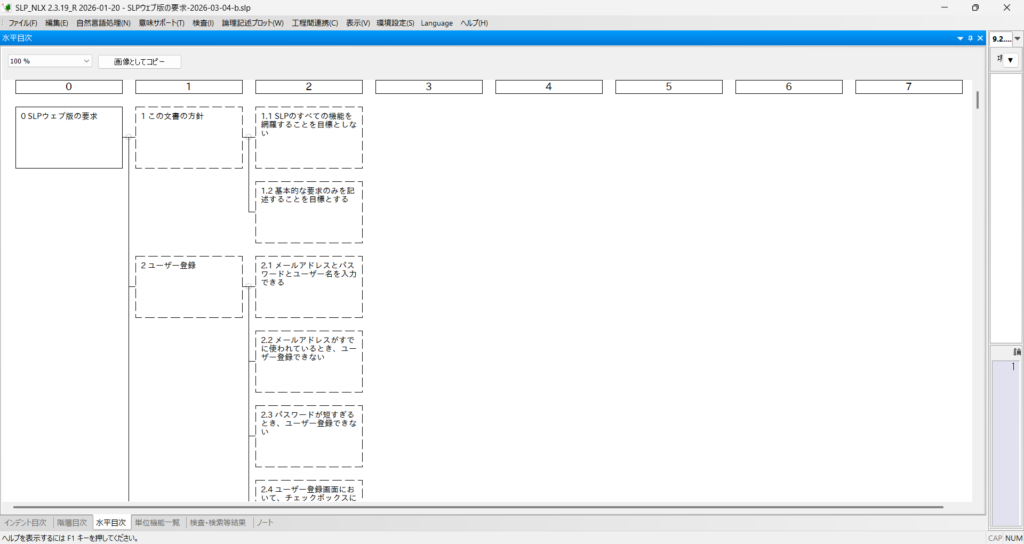1024x544 pixels.
Task: Switch to the インデント目次 tab
Action: pos(25,522)
